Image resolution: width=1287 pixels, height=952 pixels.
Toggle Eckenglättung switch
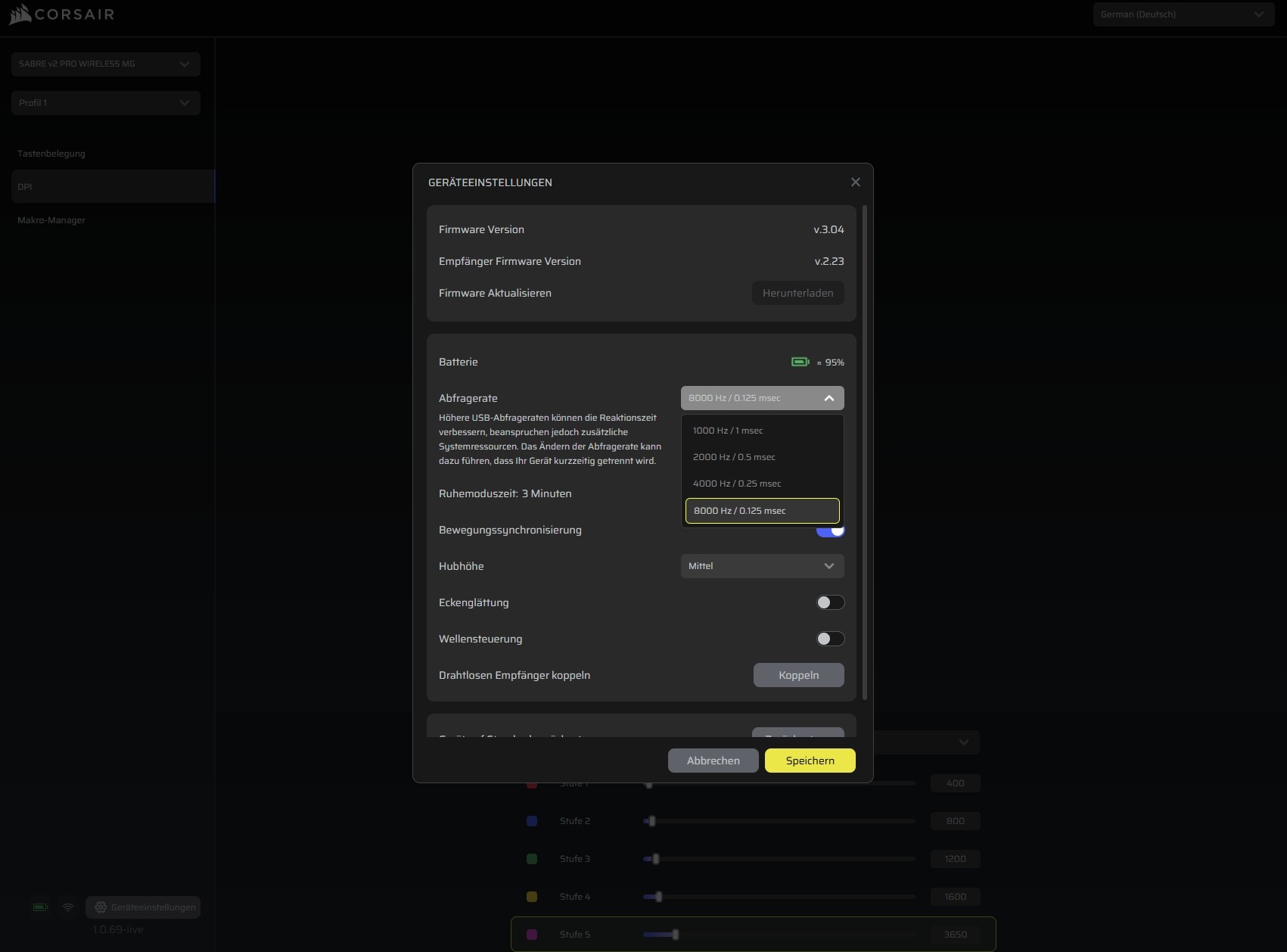tap(830, 602)
